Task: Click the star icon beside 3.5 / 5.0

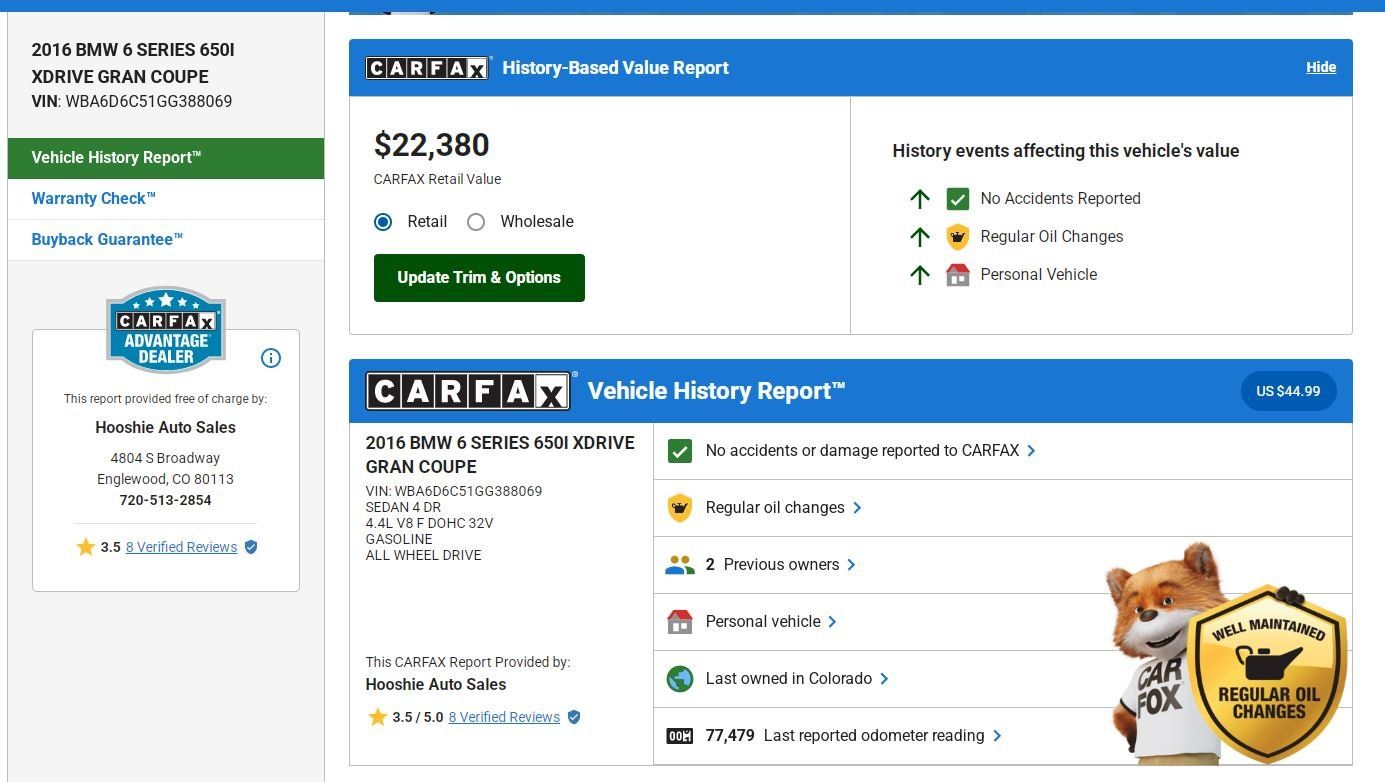Action: point(378,717)
